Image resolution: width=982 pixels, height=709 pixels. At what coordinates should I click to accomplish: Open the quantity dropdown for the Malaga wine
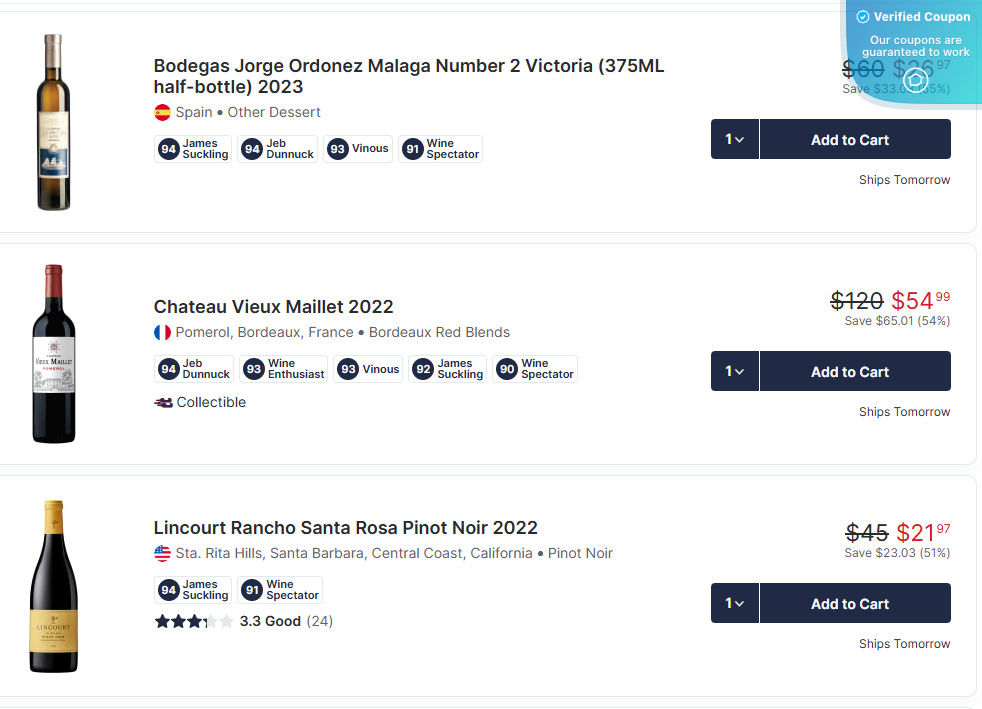click(733, 139)
